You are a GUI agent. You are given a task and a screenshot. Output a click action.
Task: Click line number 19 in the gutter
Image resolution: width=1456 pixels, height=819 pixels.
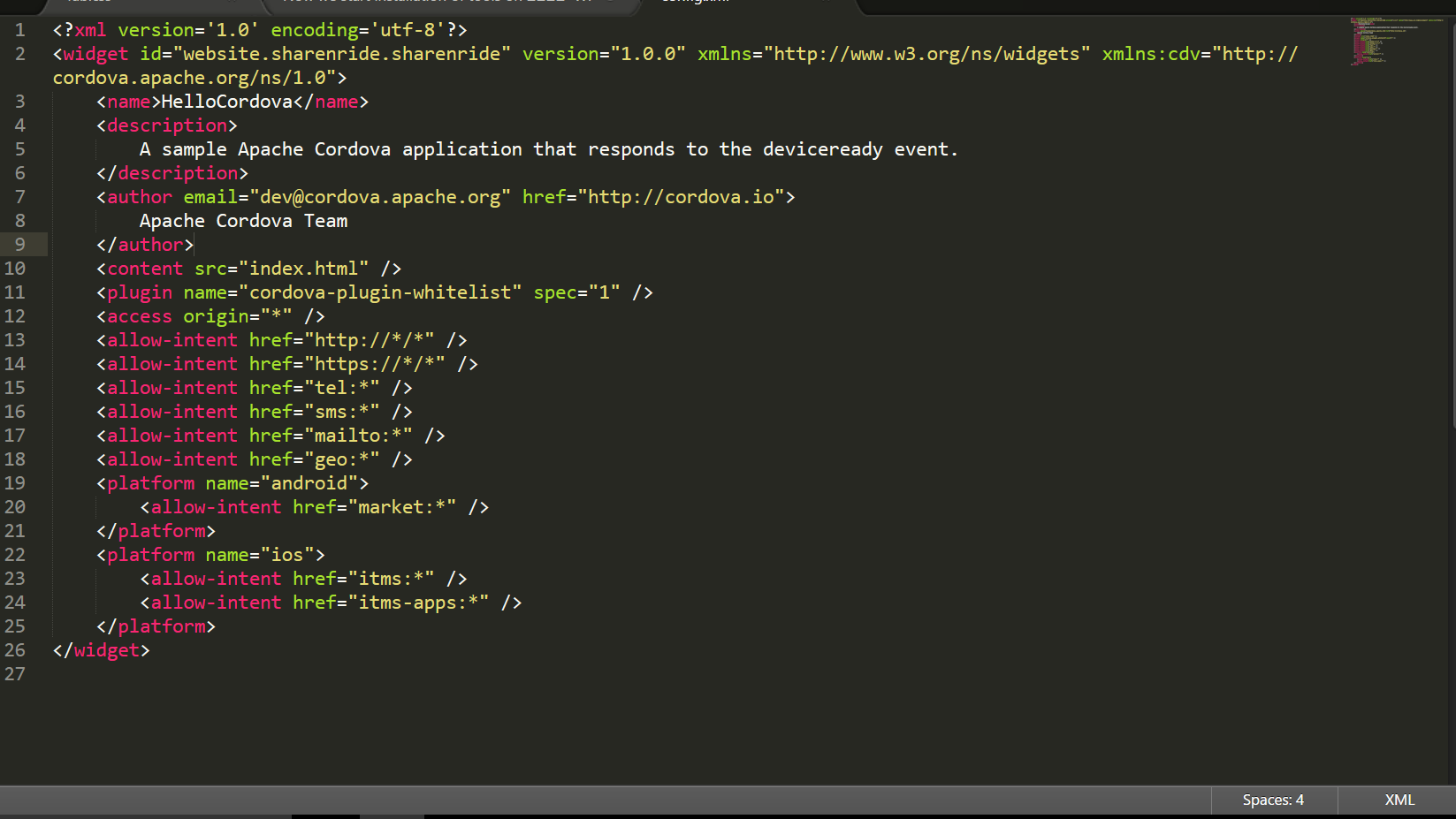15,483
